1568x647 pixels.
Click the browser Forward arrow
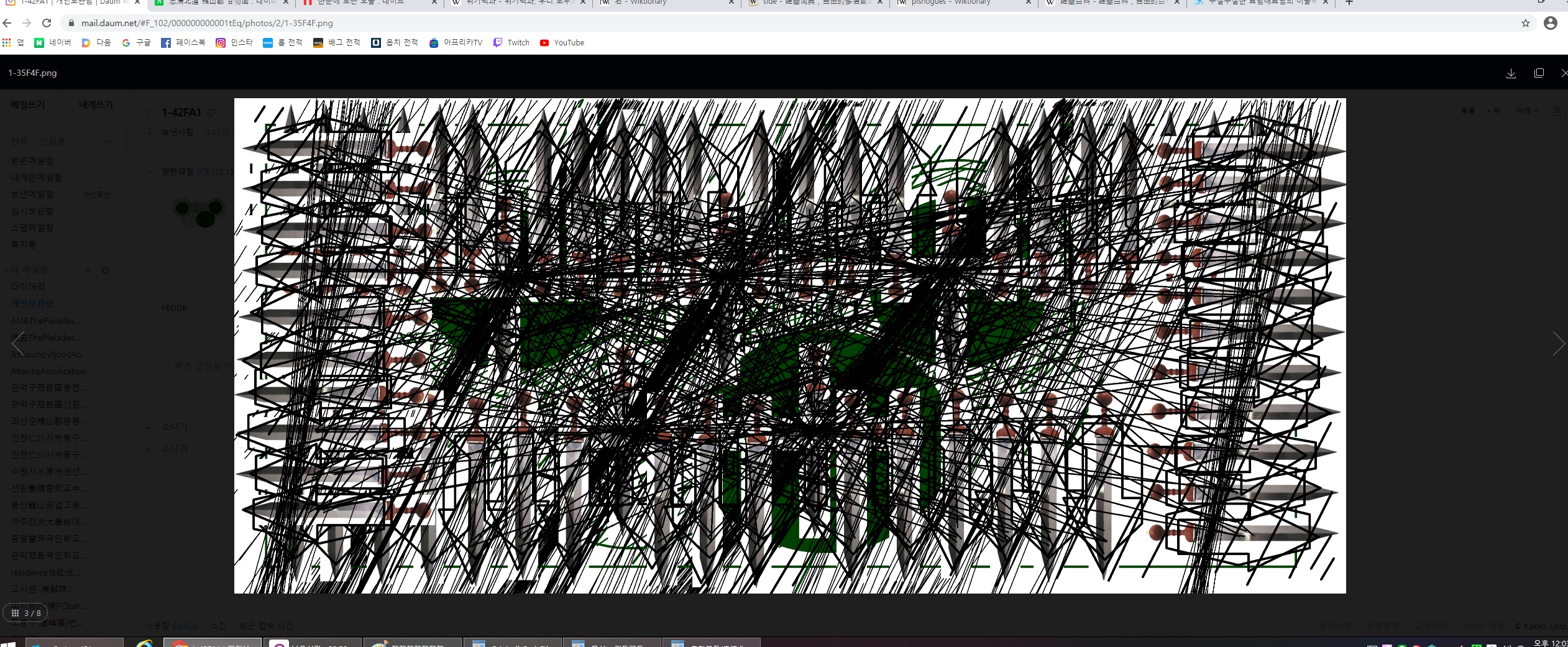(27, 23)
